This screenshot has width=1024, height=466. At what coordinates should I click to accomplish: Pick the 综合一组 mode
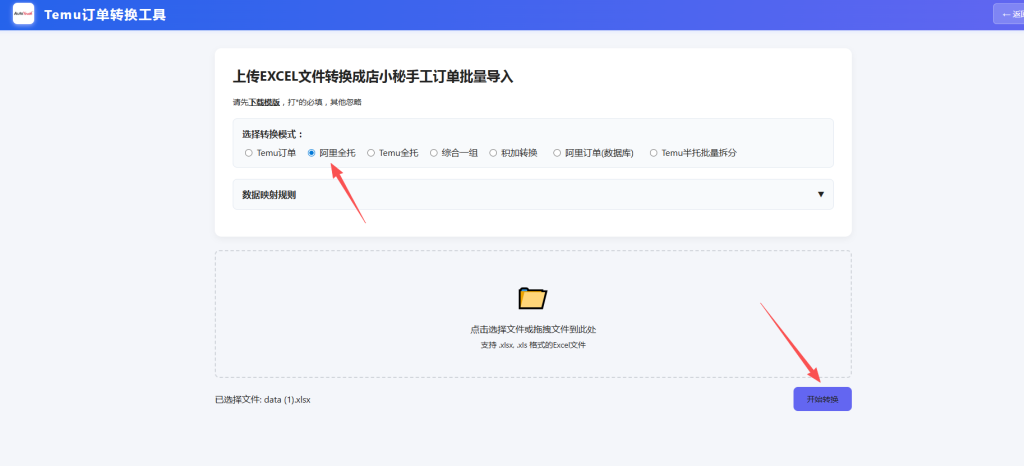(x=434, y=153)
